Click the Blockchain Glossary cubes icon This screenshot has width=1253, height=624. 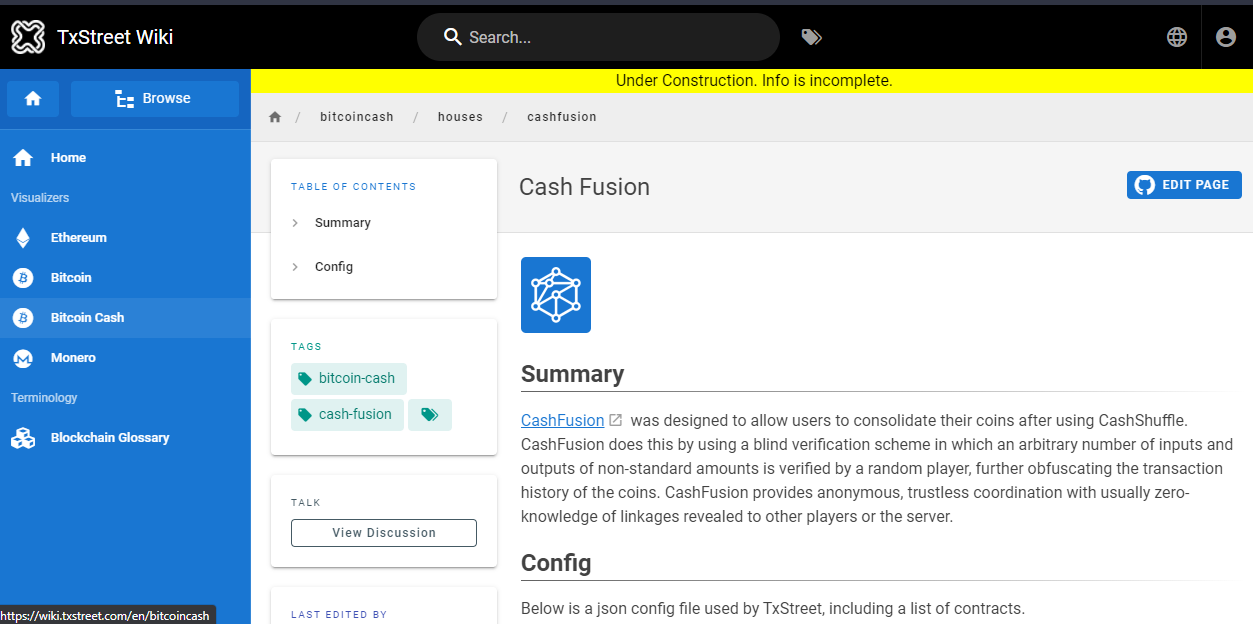23,438
